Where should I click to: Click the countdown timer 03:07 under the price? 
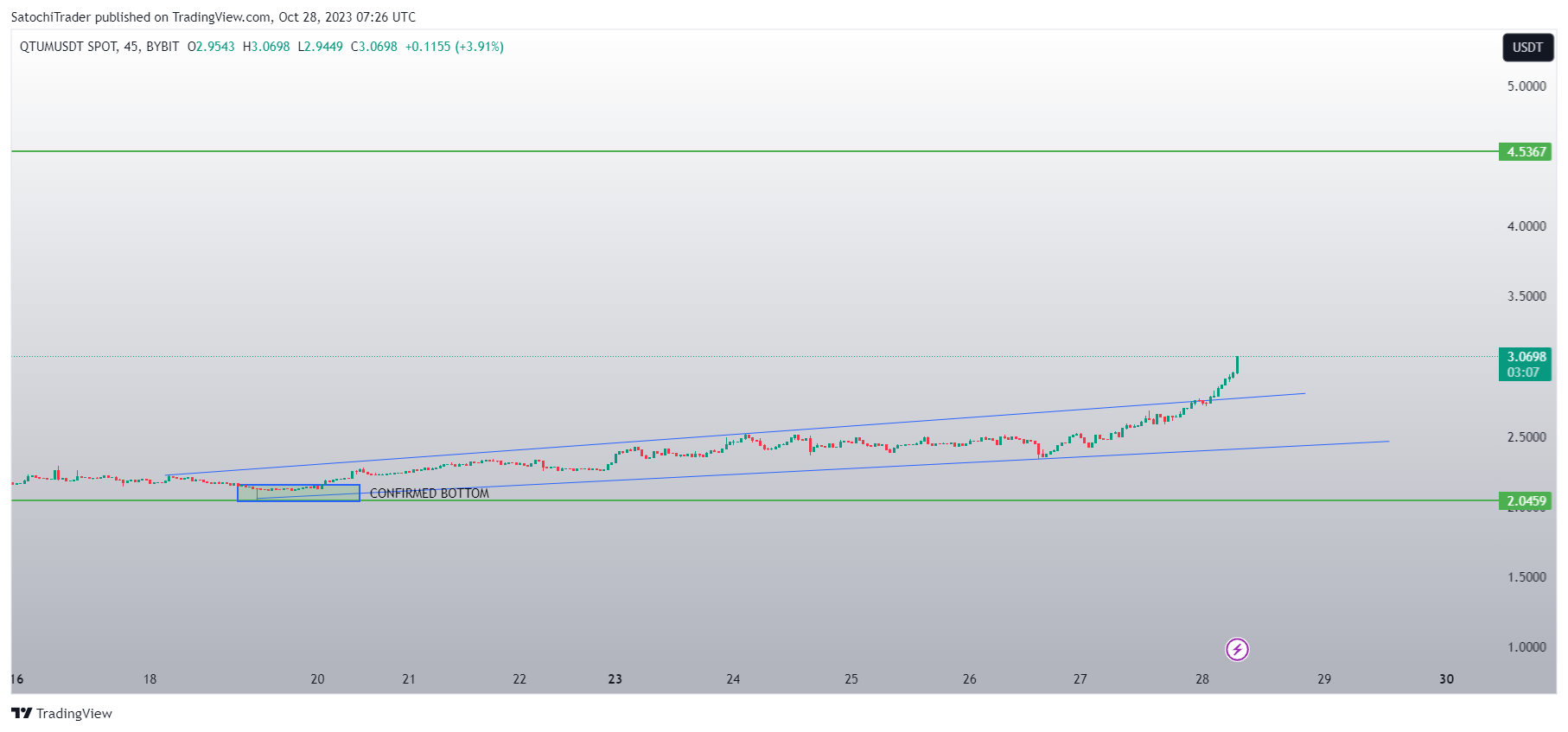pyautogui.click(x=1523, y=372)
